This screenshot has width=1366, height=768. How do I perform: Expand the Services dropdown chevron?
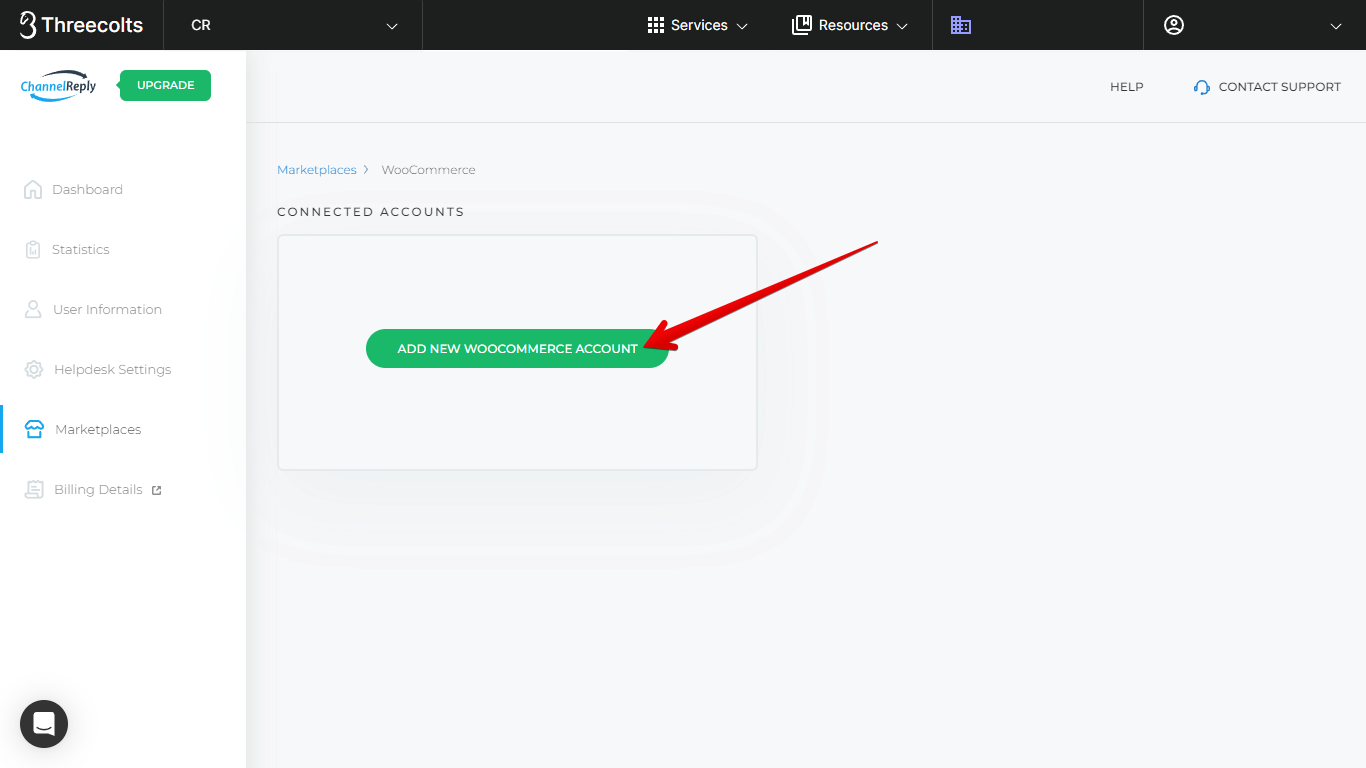(x=742, y=26)
